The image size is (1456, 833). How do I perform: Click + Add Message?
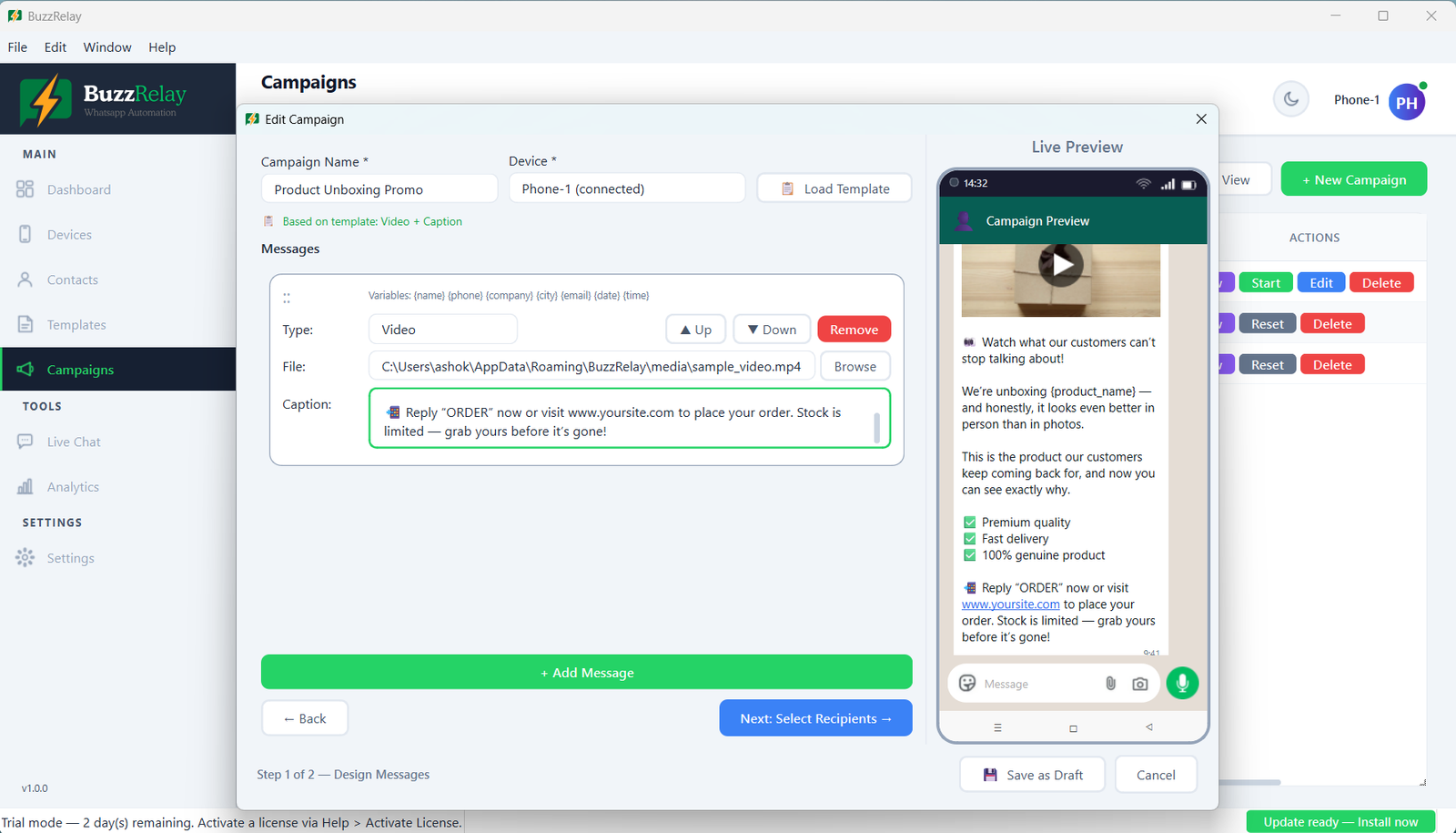click(587, 673)
